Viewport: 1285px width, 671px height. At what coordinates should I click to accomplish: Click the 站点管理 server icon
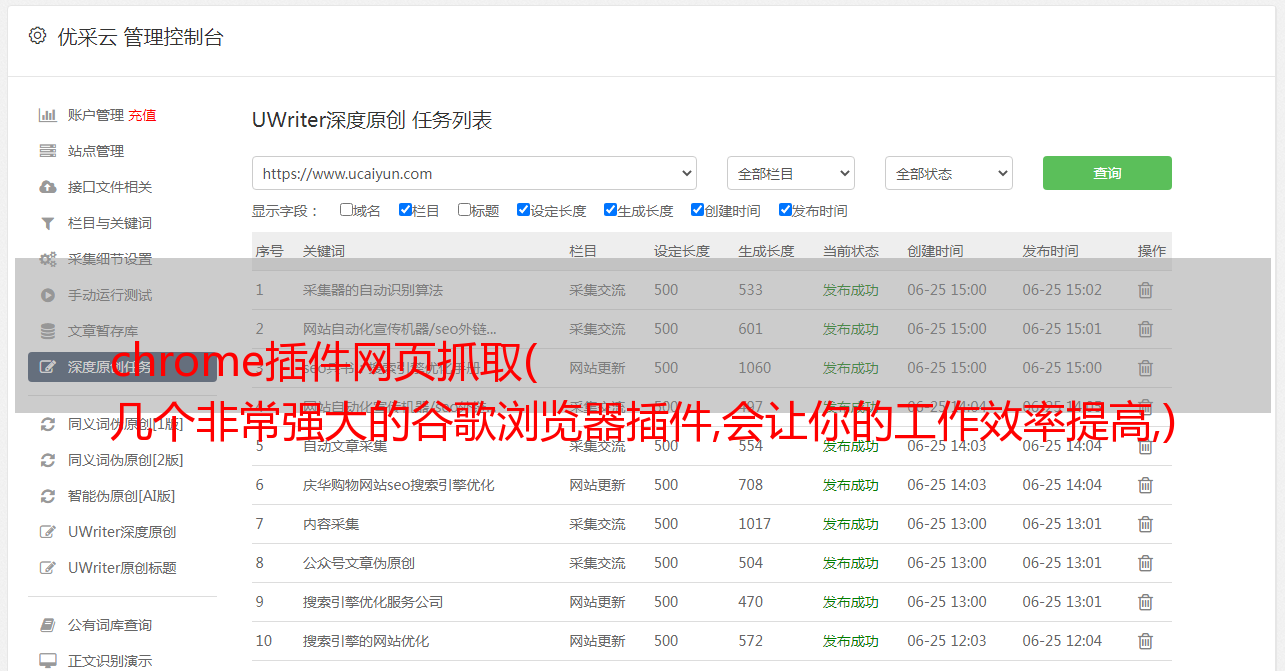(x=47, y=151)
